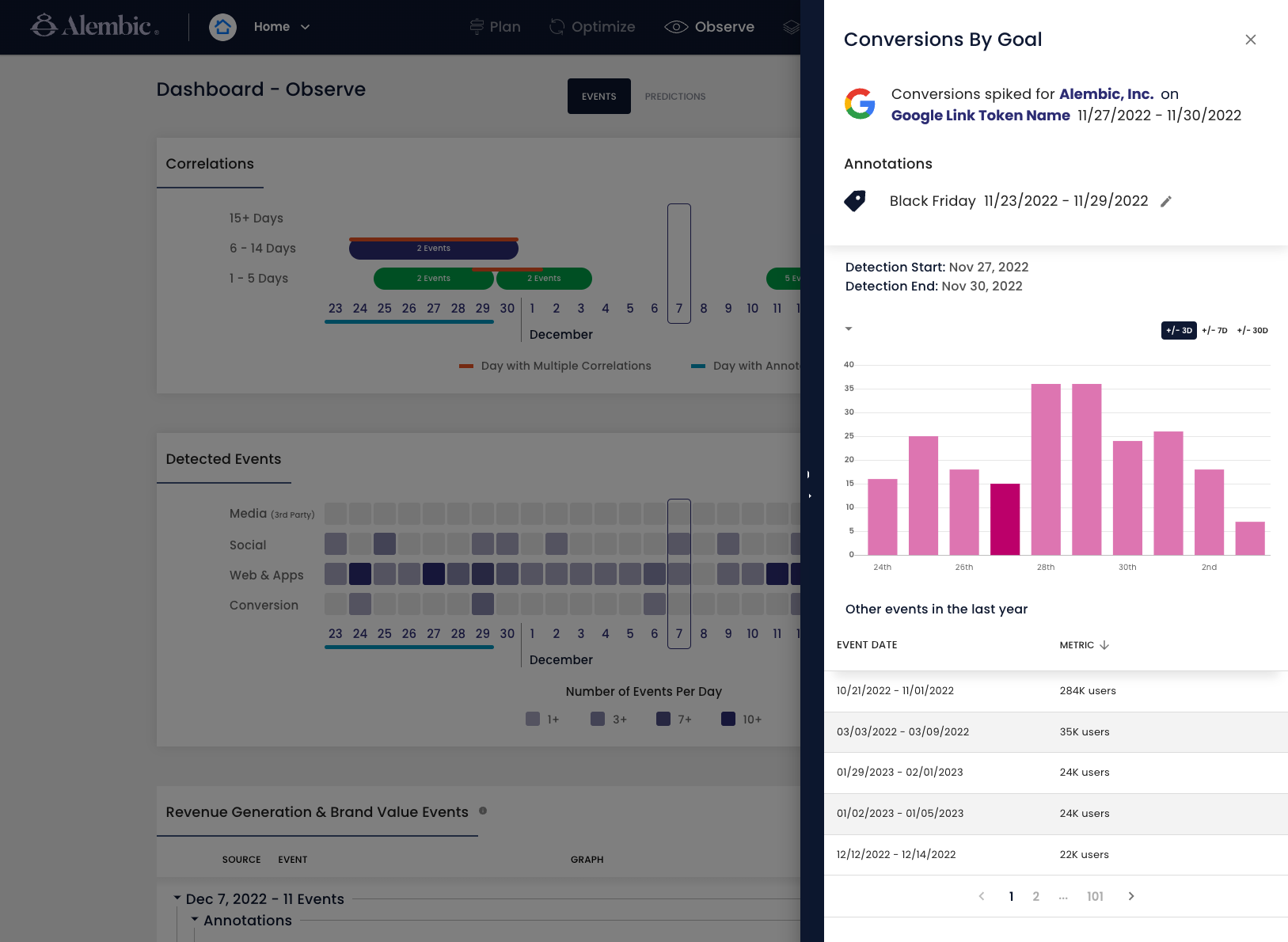Click the Home house icon

222,27
